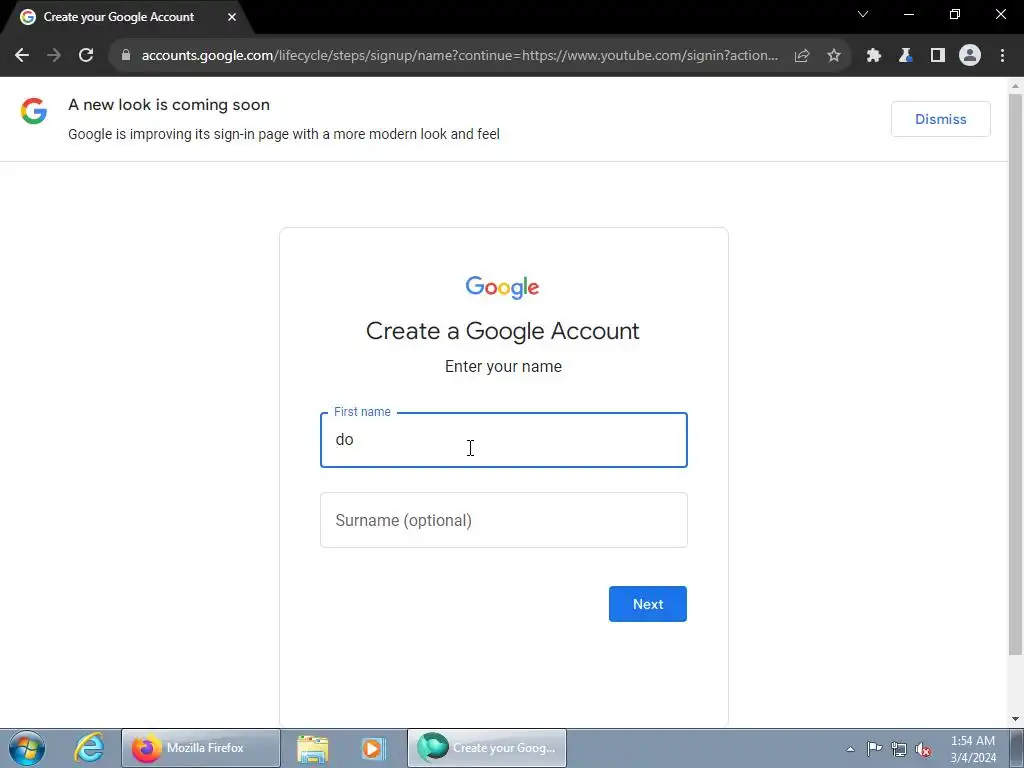Viewport: 1024px width, 768px height.
Task: Click the browser forward arrow
Action: tap(54, 56)
